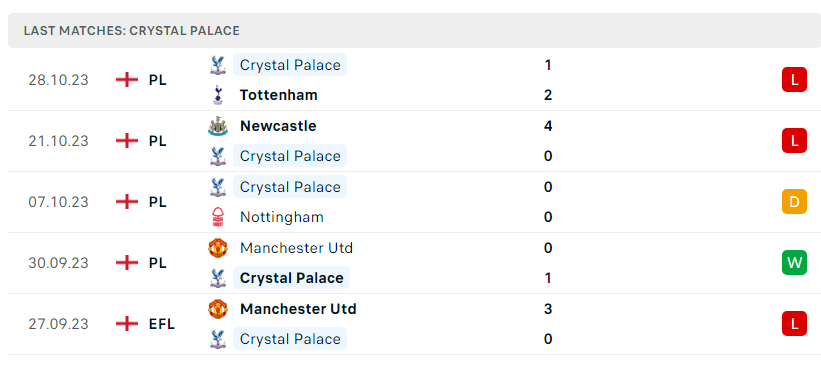Screen dimensions: 821x368
Task: Click the Newcastle club crest icon
Action: [x=218, y=126]
